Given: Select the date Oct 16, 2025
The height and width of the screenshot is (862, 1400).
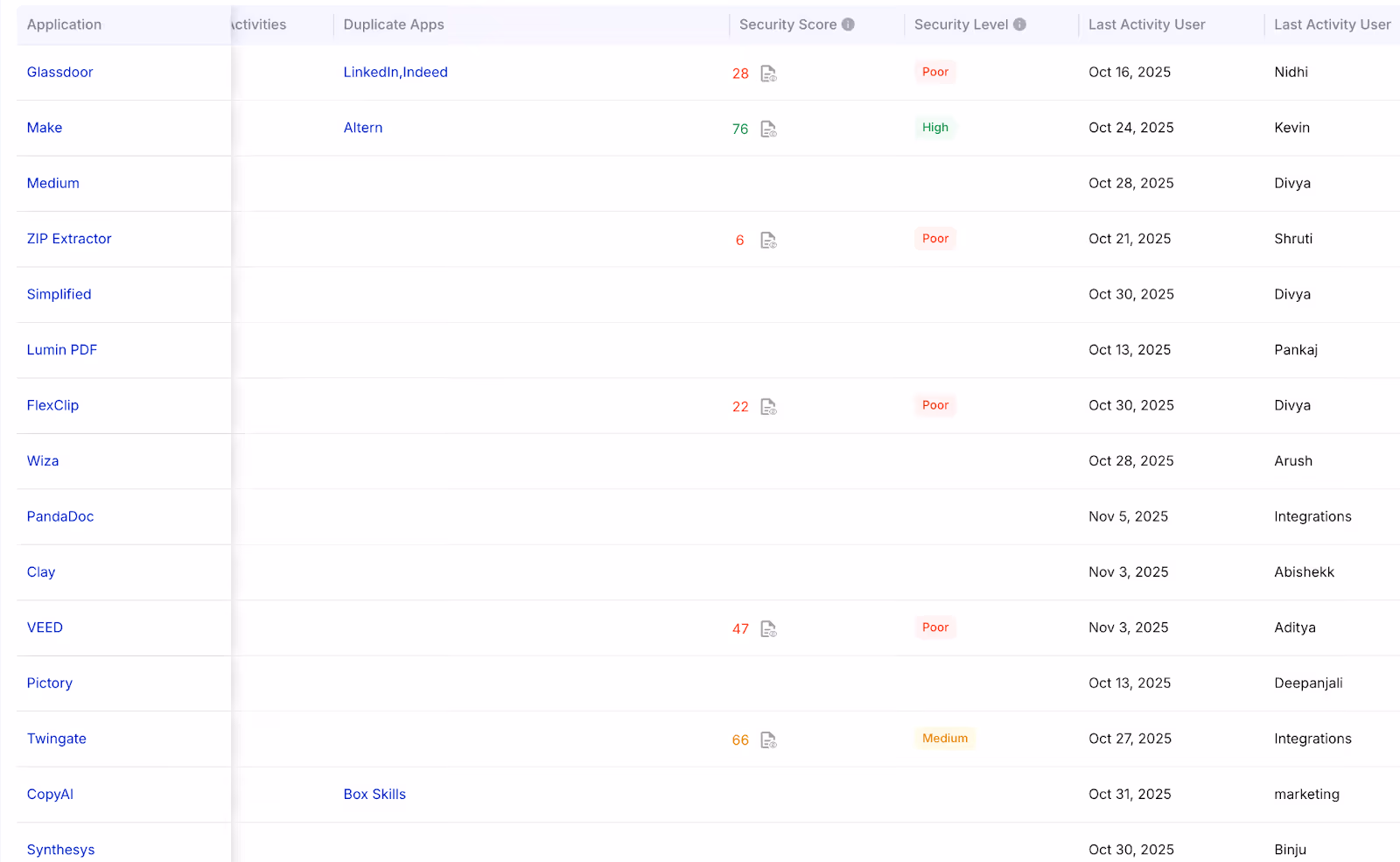Looking at the screenshot, I should (1130, 72).
